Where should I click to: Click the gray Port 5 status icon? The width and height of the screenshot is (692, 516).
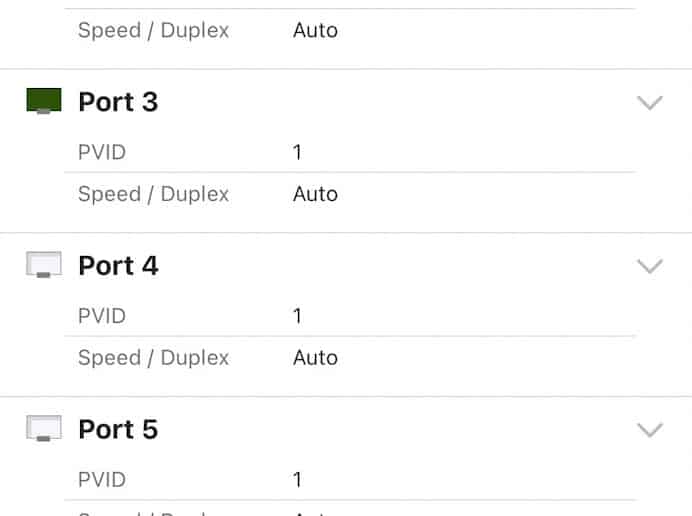(x=44, y=429)
